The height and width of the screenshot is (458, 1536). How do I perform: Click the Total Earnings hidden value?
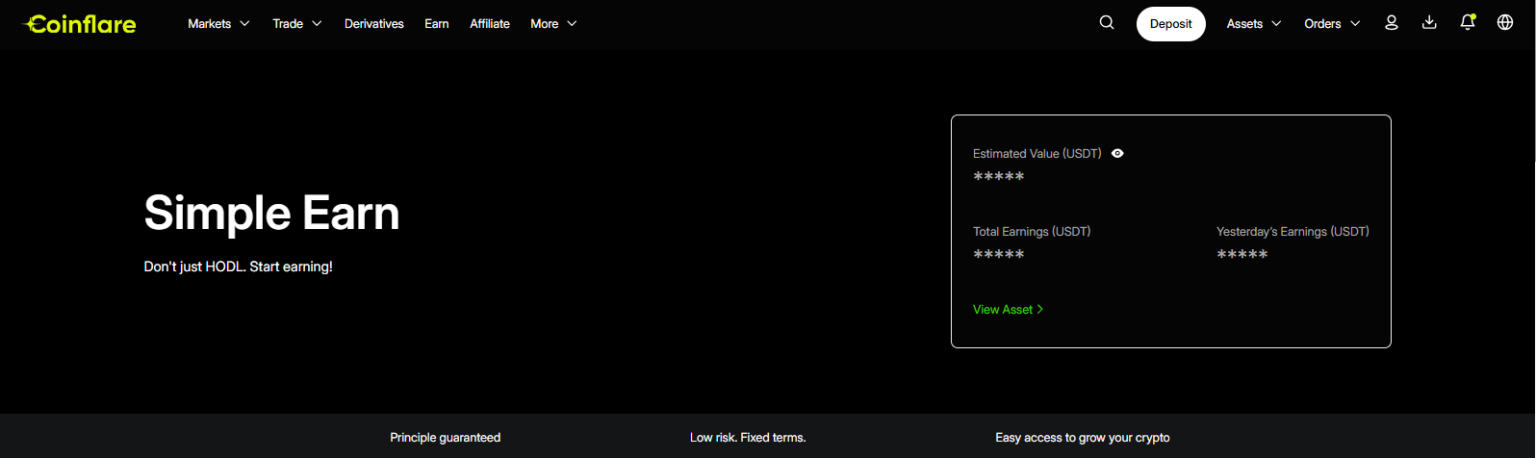click(998, 255)
